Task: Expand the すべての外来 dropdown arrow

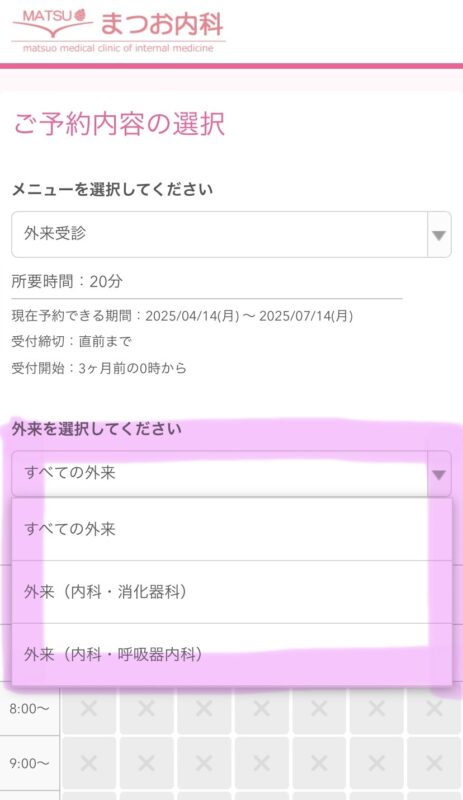Action: (439, 474)
